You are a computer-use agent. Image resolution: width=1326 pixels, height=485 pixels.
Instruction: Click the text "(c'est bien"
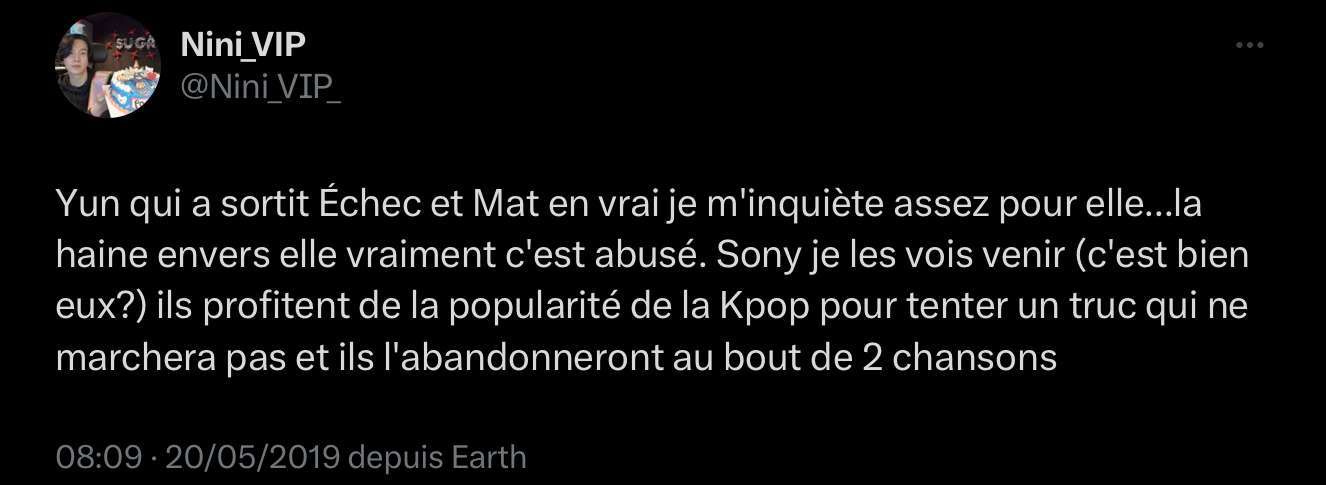[x=1163, y=256]
